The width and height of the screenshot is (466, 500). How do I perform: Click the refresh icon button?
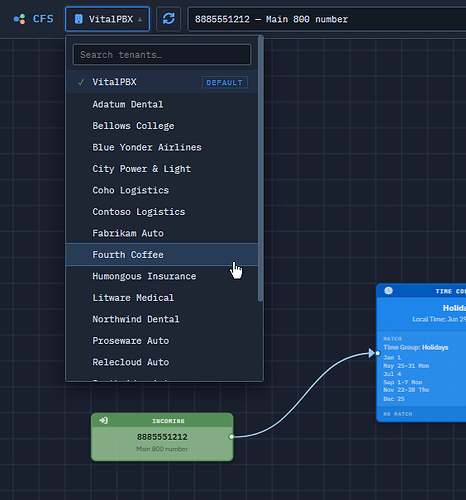click(169, 19)
